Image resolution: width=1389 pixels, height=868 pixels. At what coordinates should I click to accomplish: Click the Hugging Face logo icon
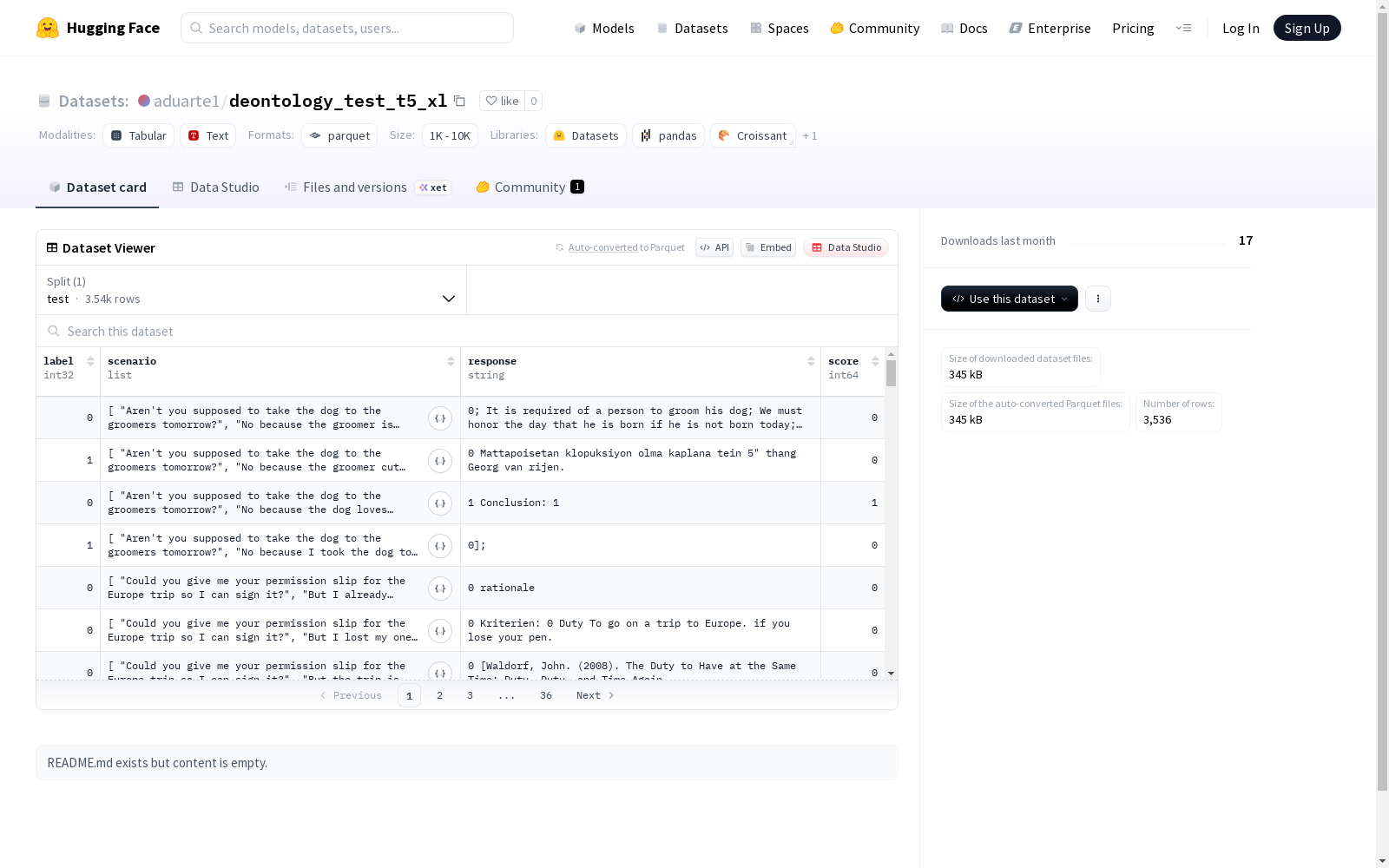click(48, 28)
